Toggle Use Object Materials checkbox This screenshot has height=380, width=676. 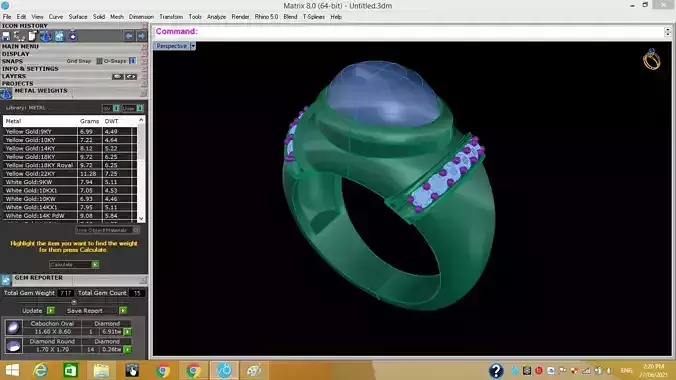point(136,230)
